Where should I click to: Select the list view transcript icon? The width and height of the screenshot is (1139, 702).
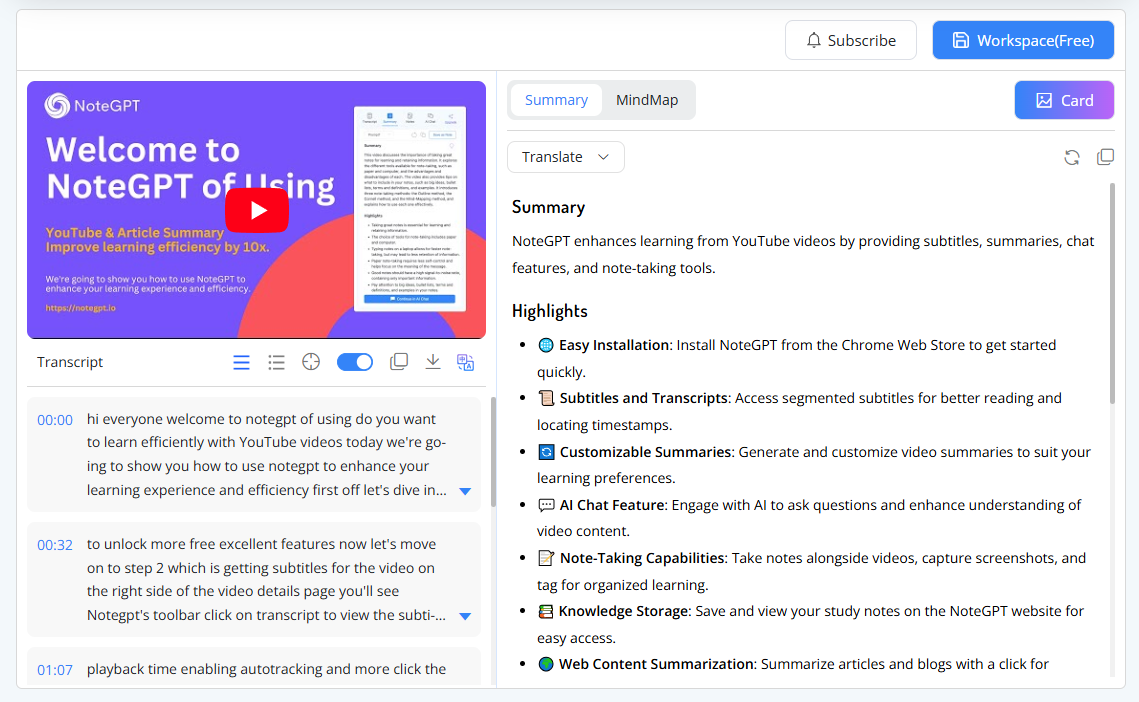pos(276,362)
